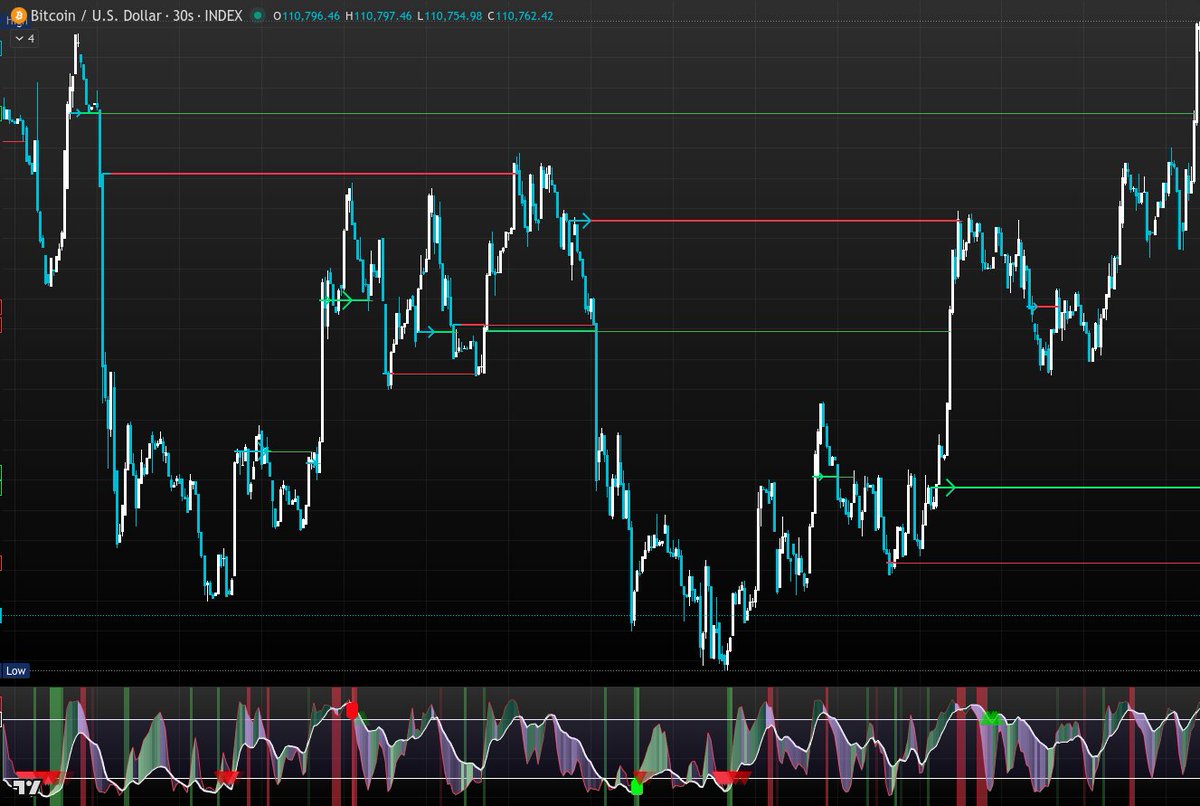Click the green arrow signal on the right side
This screenshot has width=1200, height=806.
point(950,486)
